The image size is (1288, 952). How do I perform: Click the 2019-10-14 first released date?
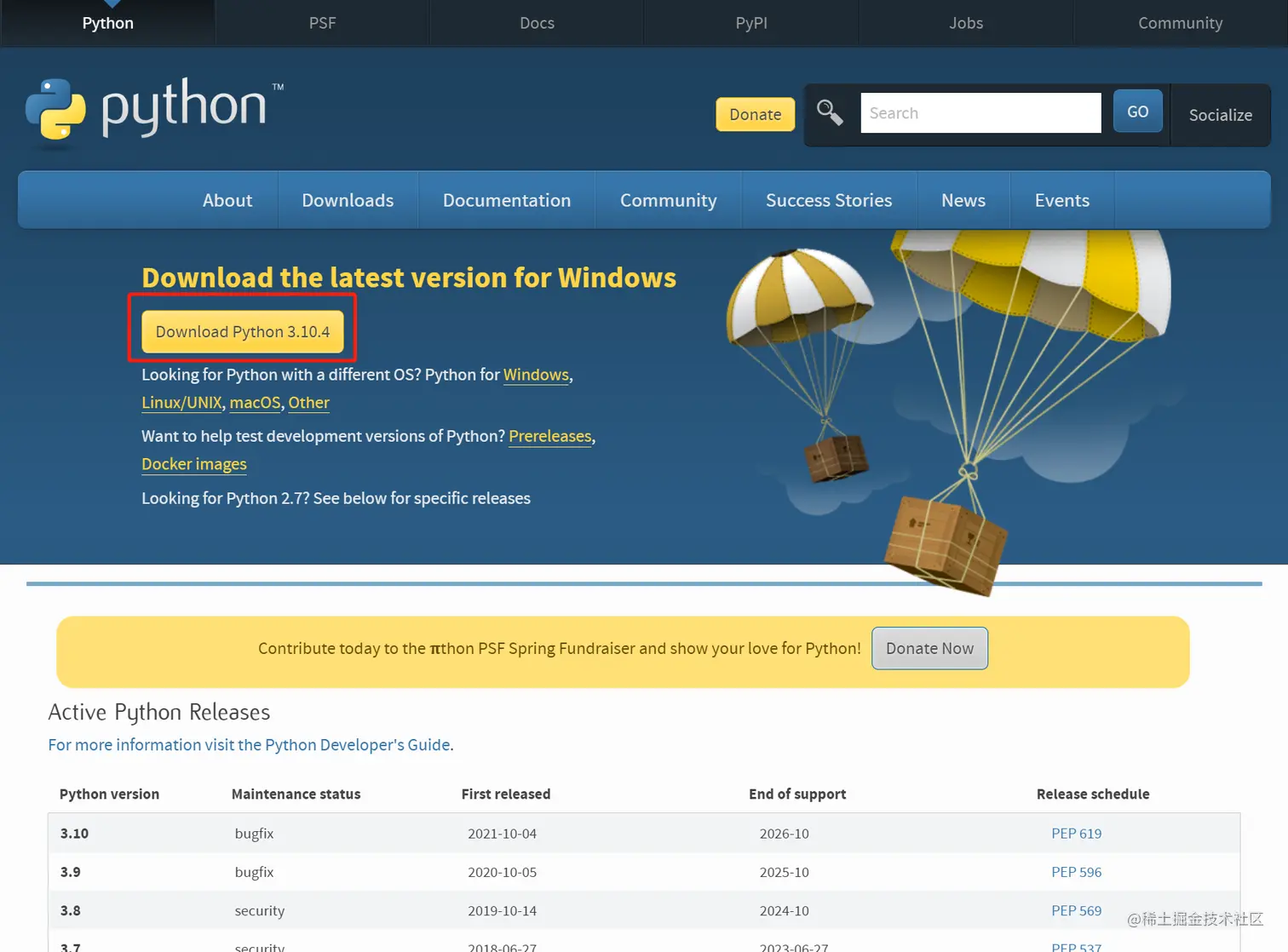pyautogui.click(x=502, y=910)
